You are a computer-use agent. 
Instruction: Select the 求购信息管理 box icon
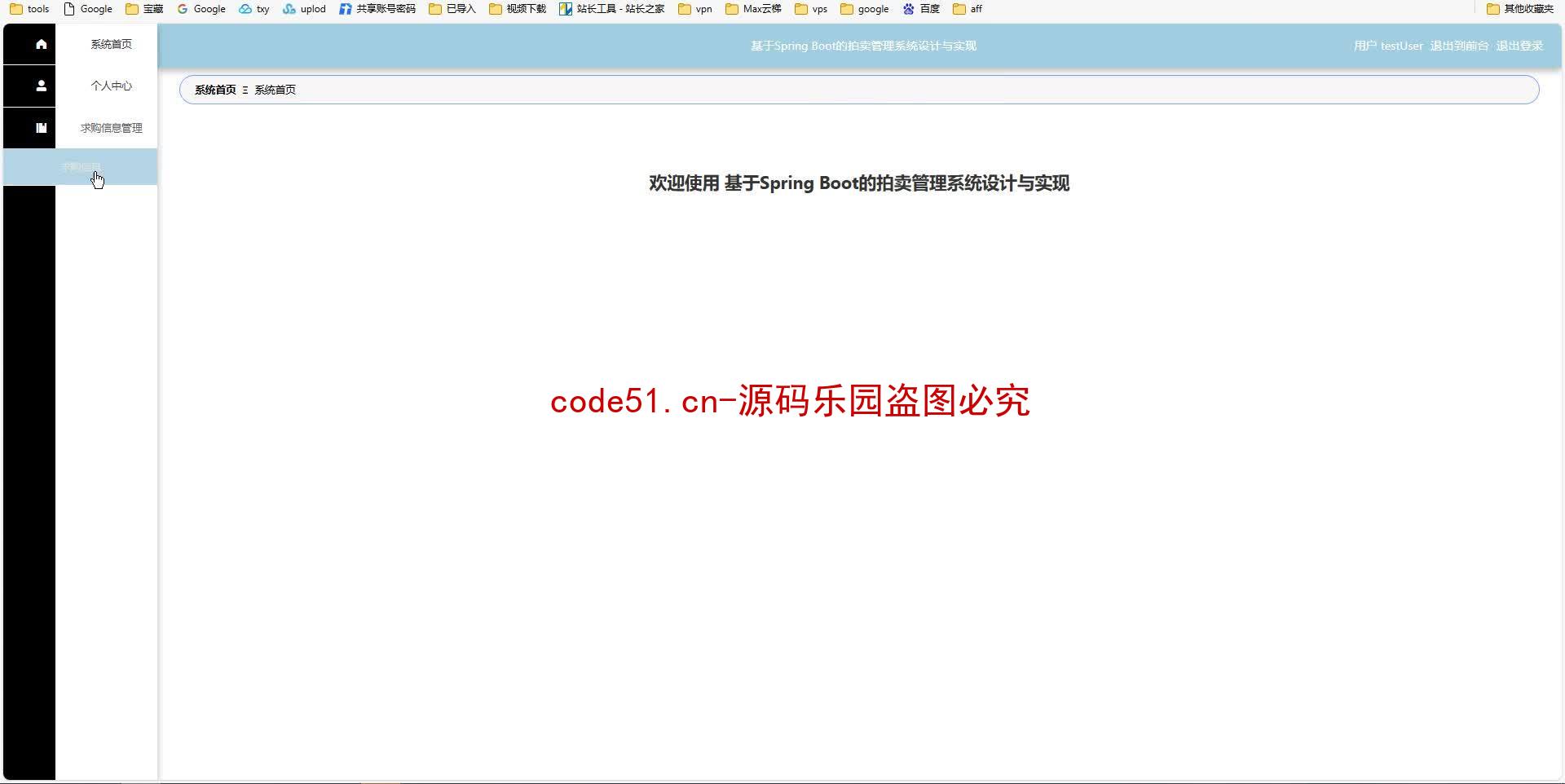[x=41, y=128]
